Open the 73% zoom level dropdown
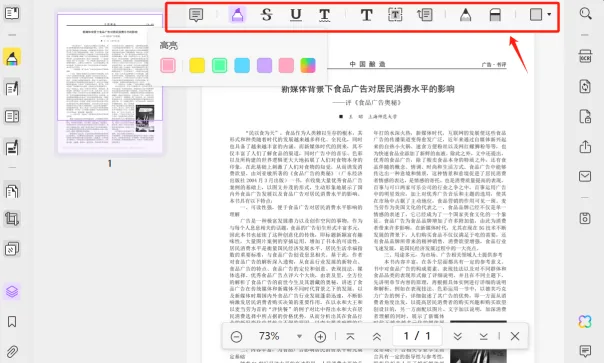 coord(299,336)
